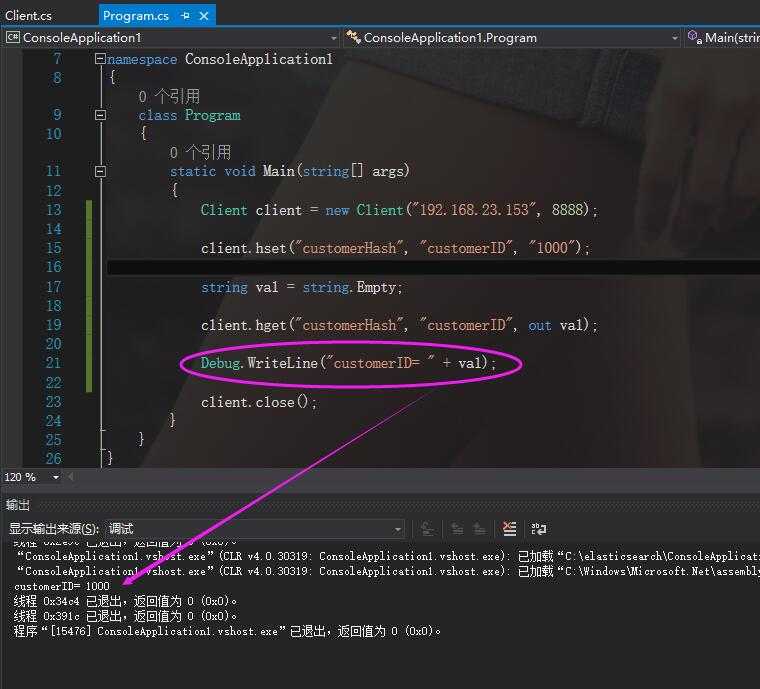The height and width of the screenshot is (689, 760).
Task: Place cursor on empty highlighted line 16
Action: tap(433, 267)
